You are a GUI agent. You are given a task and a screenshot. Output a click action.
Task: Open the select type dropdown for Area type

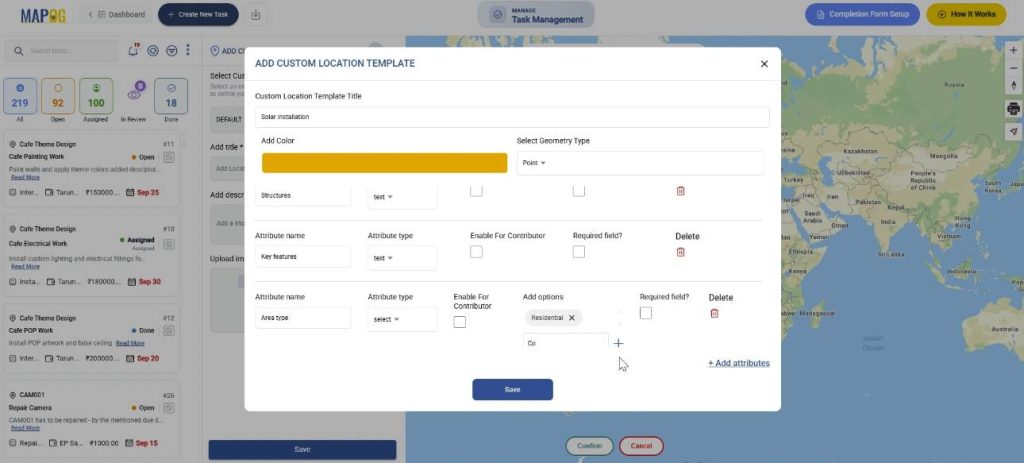[402, 319]
